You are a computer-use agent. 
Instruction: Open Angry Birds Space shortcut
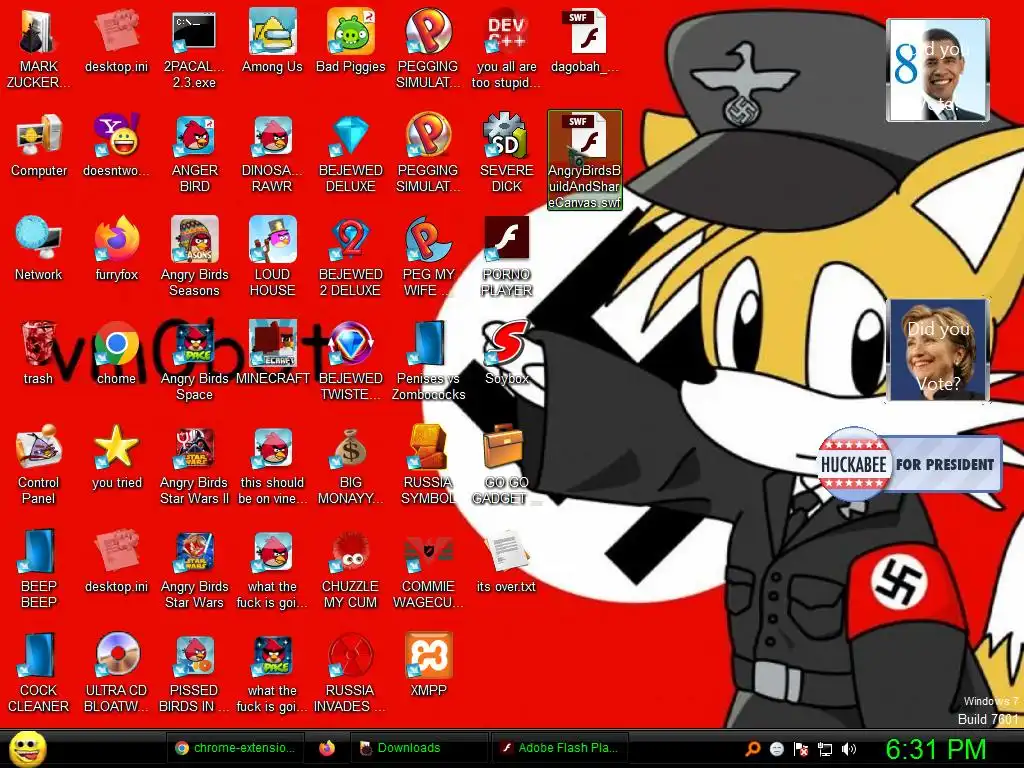click(195, 361)
